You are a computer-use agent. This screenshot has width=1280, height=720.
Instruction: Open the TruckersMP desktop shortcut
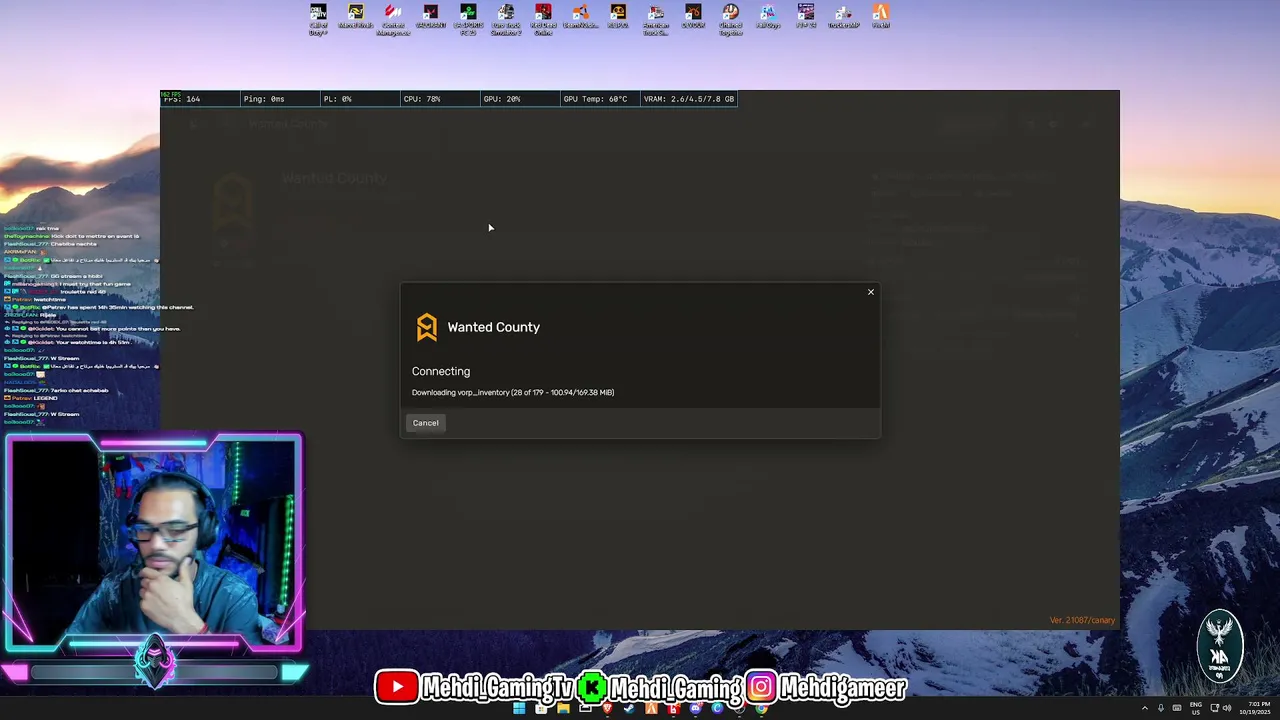tap(843, 17)
